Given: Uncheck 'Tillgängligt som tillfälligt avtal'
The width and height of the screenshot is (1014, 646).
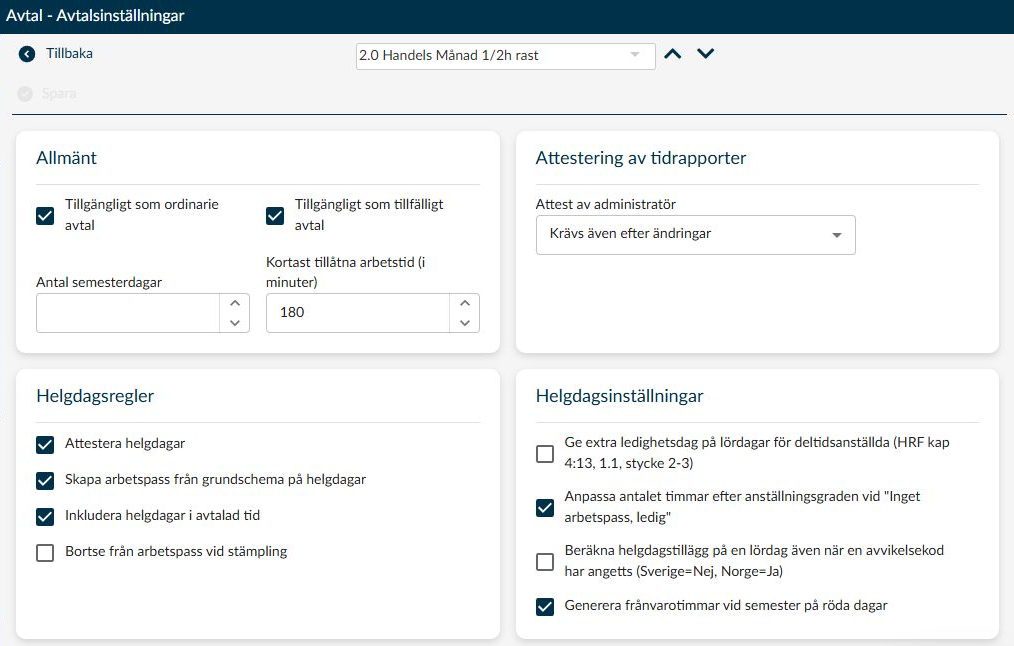Looking at the screenshot, I should tap(275, 215).
